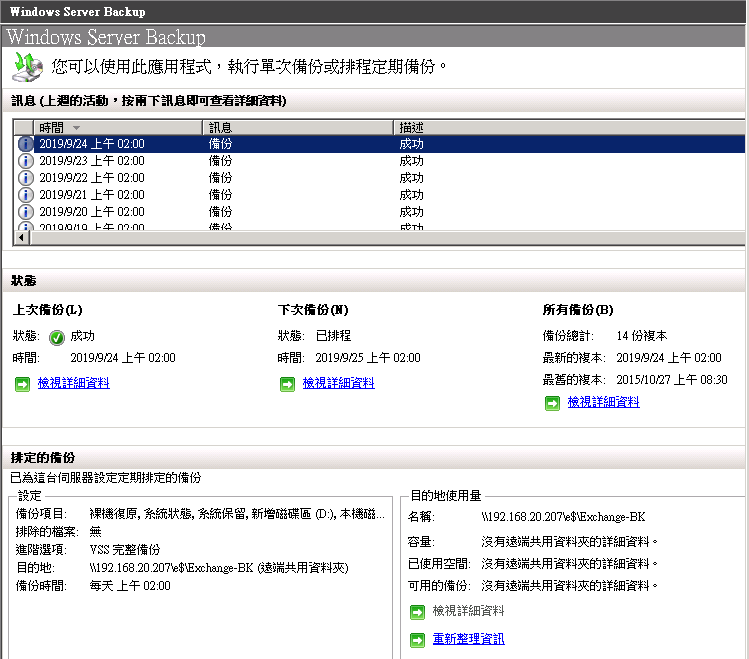749x659 pixels.
Task: Select the 2019/9/21 上午 02:00 row
Action: pos(379,195)
